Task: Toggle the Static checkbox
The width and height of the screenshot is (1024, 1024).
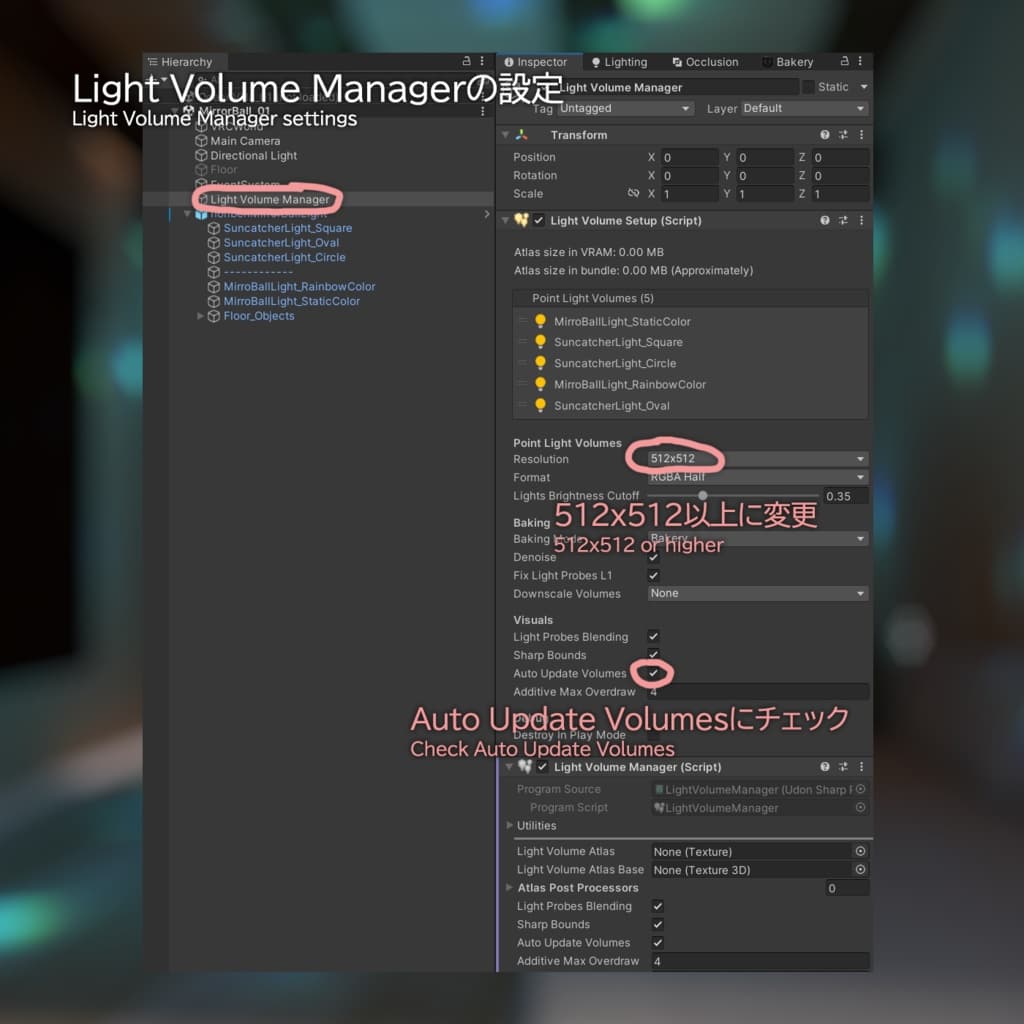Action: (x=808, y=87)
